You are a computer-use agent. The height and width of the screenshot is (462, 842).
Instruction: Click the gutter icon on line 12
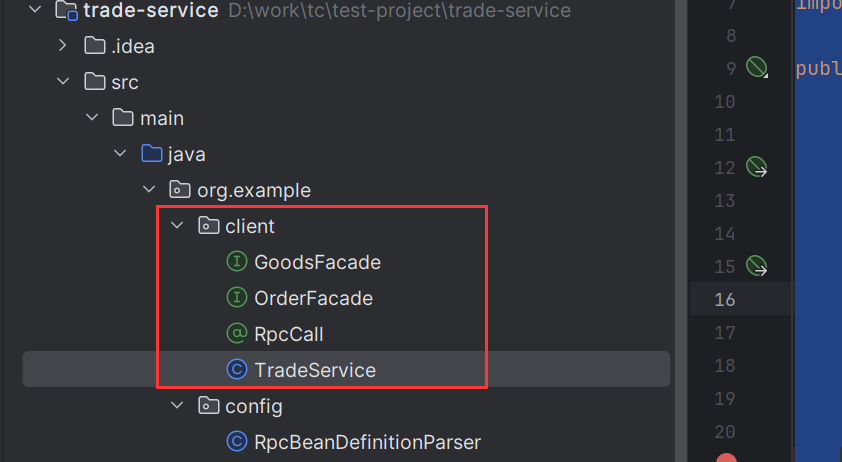757,167
